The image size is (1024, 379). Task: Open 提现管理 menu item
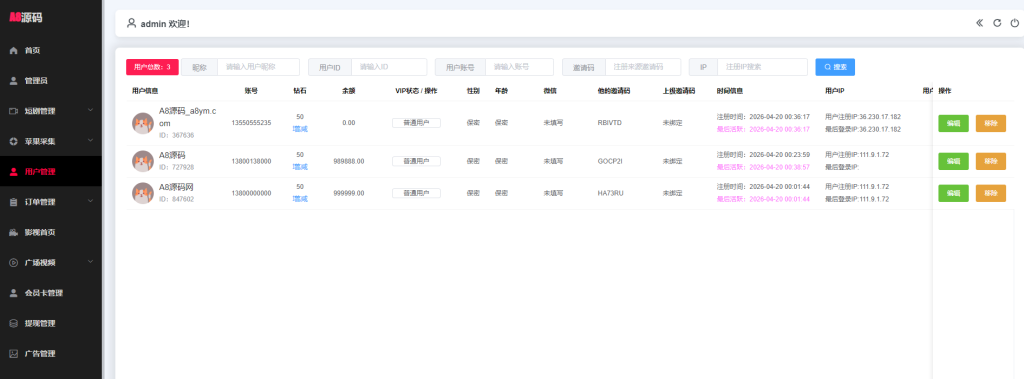click(x=51, y=323)
